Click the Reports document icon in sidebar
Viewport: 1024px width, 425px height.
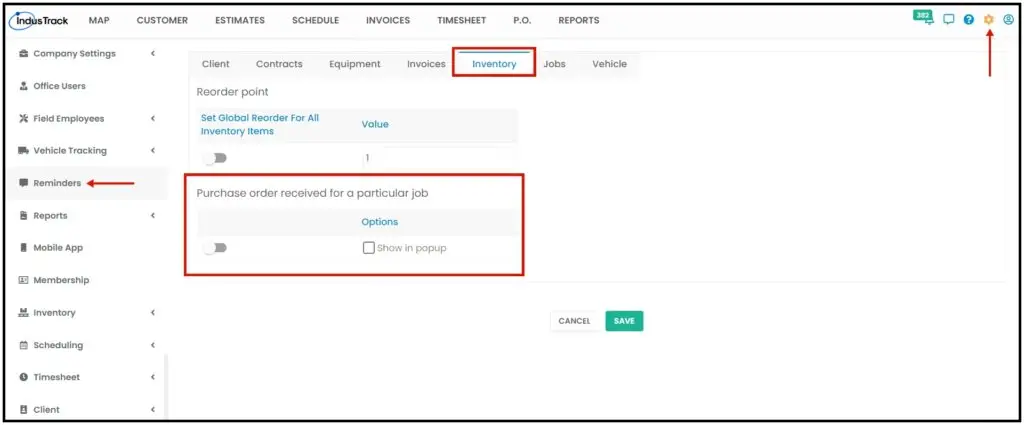pyautogui.click(x=24, y=215)
